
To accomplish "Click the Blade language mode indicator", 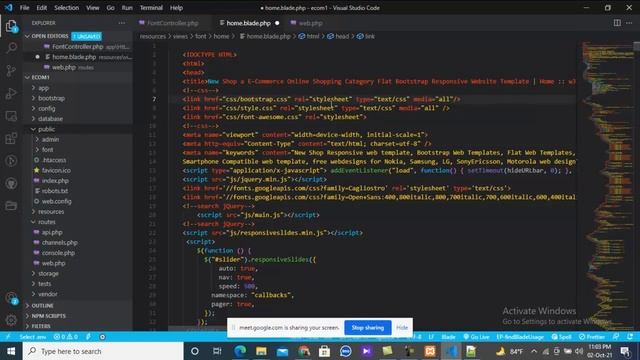I will pyautogui.click(x=448, y=337).
